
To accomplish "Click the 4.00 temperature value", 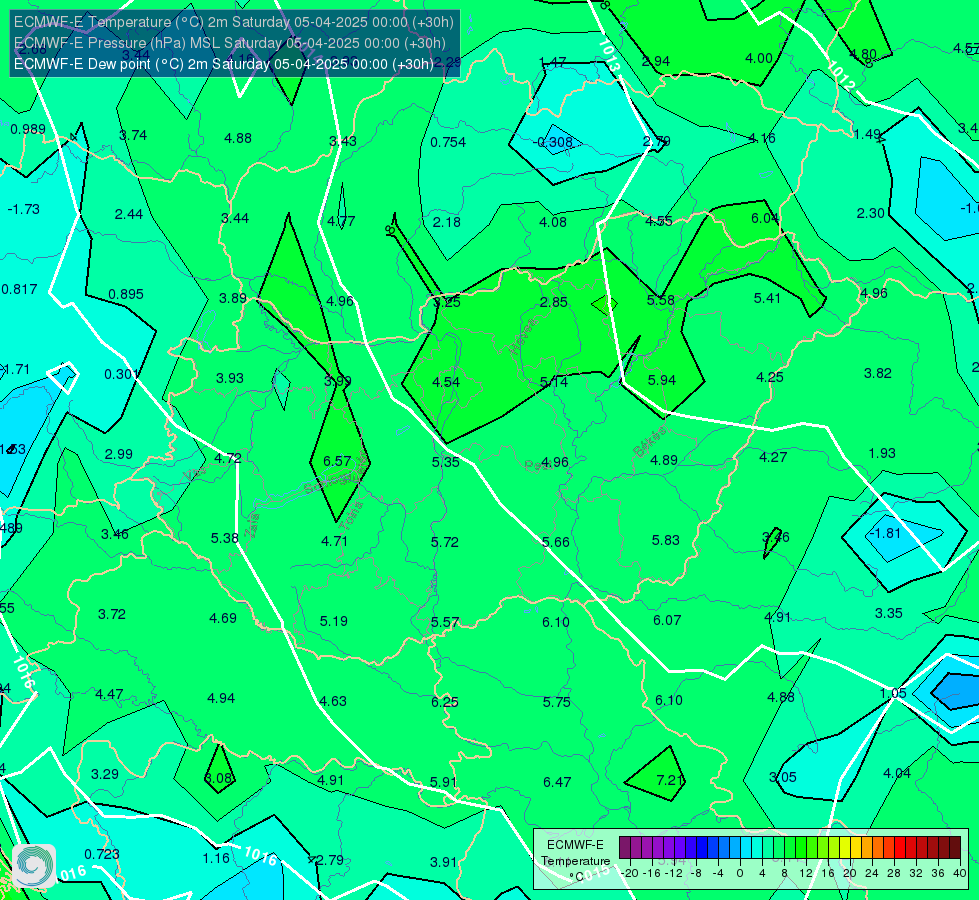I will point(759,58).
